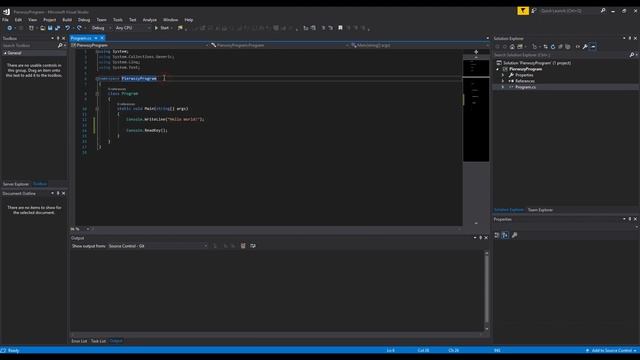Click the Solution Explorer Home icon
Viewport: 640px width, 360px height.
(512, 47)
